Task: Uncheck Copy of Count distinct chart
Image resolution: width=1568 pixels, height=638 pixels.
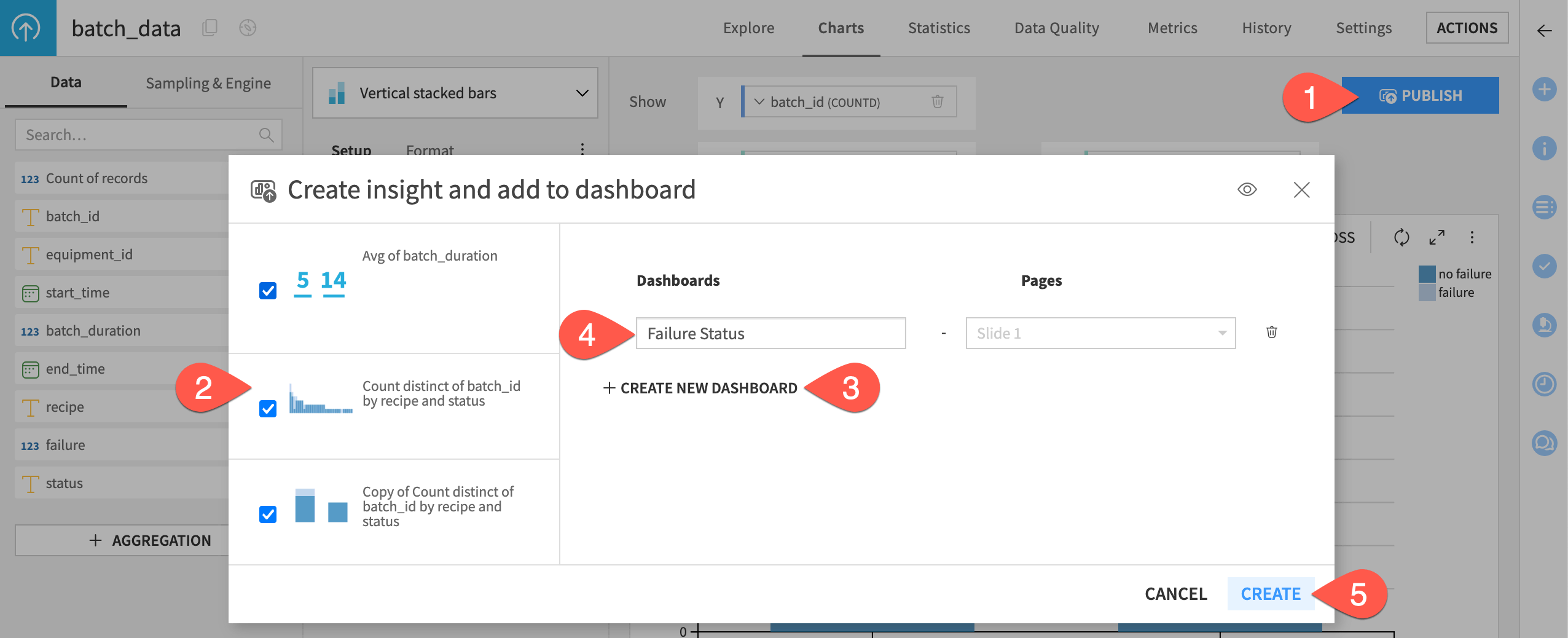Action: pos(268,514)
